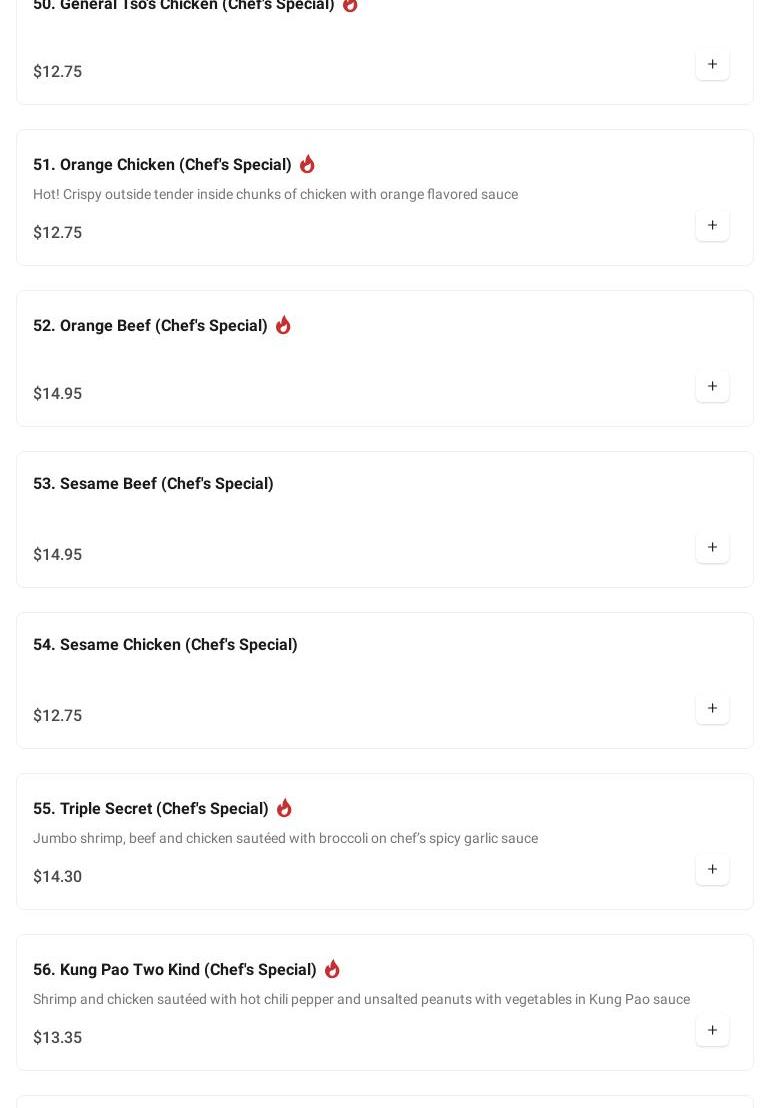Add Kung Pao Two Kind to cart

coord(712,1031)
